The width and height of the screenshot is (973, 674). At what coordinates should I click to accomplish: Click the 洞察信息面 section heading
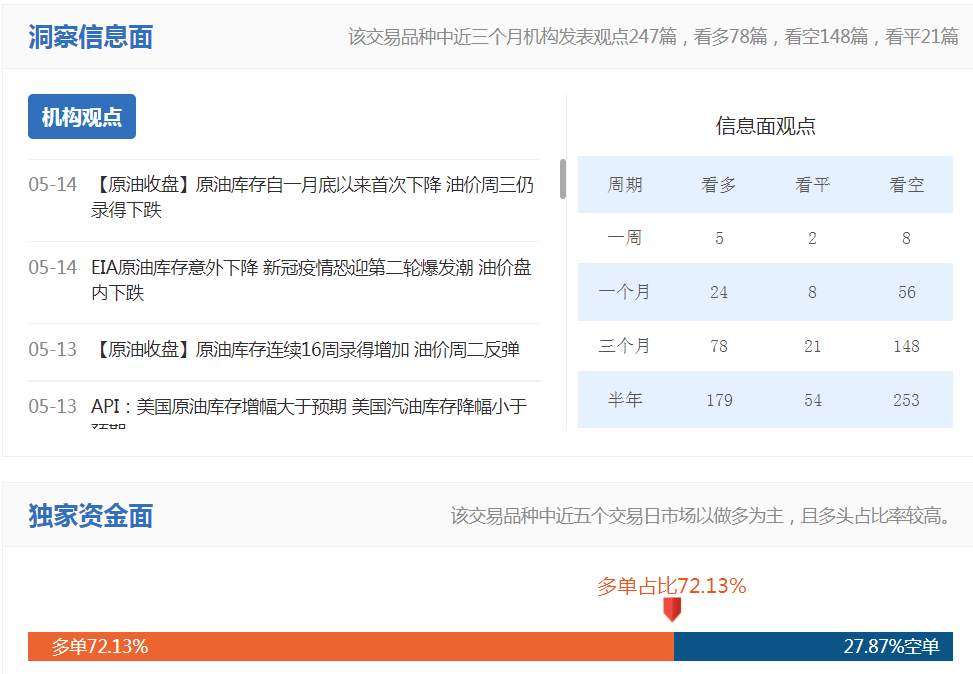point(91,37)
